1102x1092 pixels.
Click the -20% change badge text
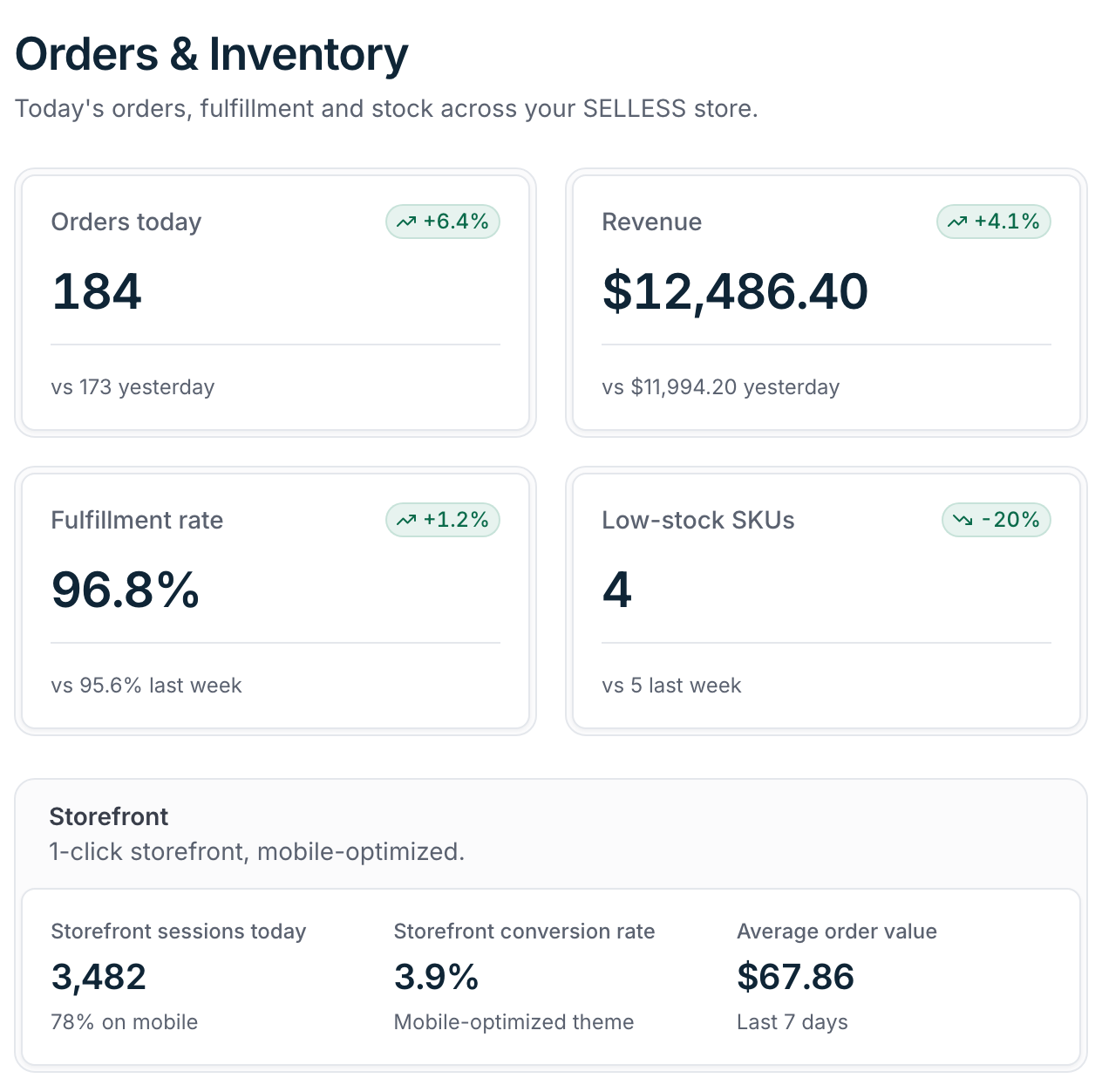point(1010,520)
